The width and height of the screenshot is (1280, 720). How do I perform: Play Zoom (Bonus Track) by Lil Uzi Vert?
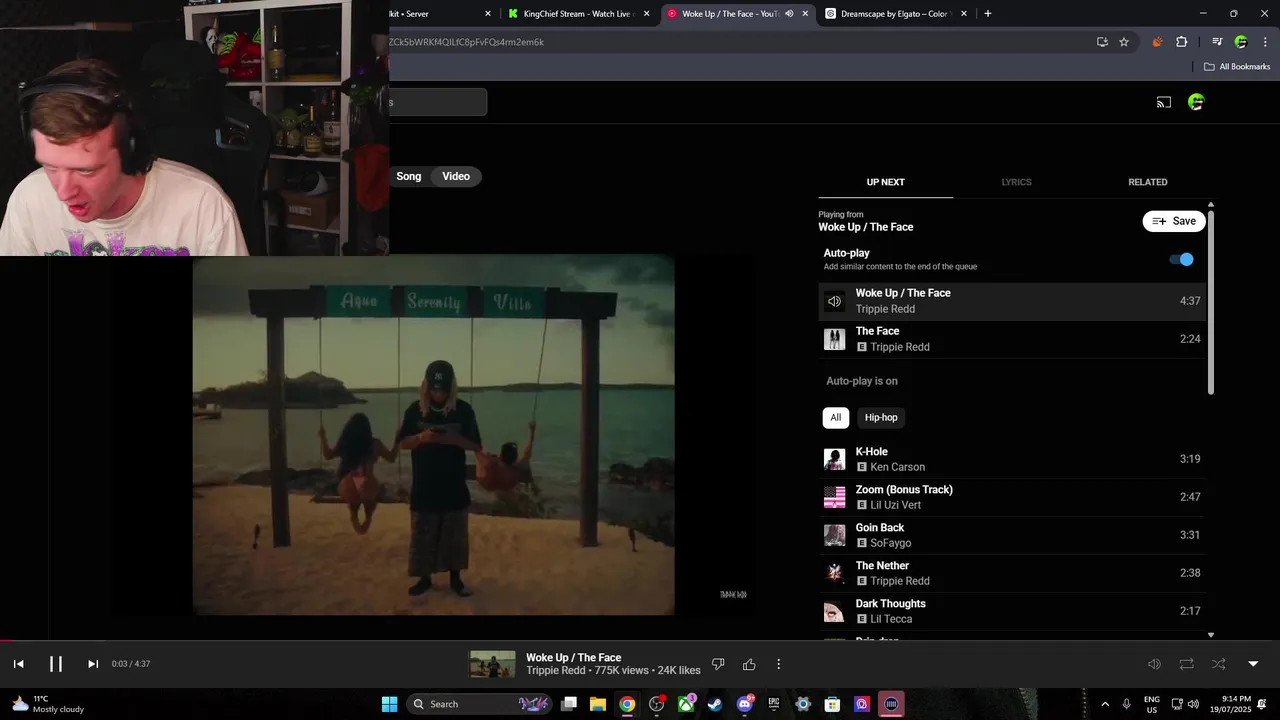[x=1012, y=497]
